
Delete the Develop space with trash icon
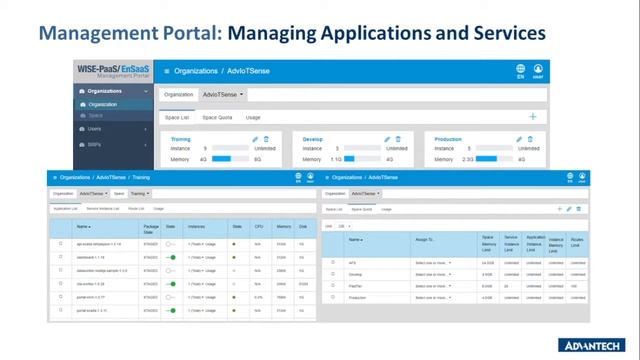[398, 139]
